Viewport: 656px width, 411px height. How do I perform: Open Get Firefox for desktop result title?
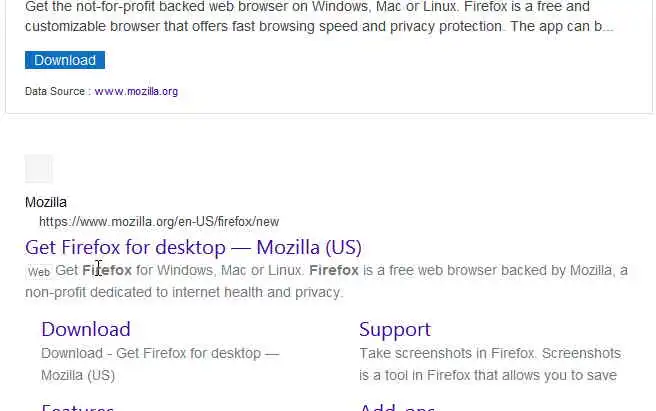pyautogui.click(x=193, y=247)
